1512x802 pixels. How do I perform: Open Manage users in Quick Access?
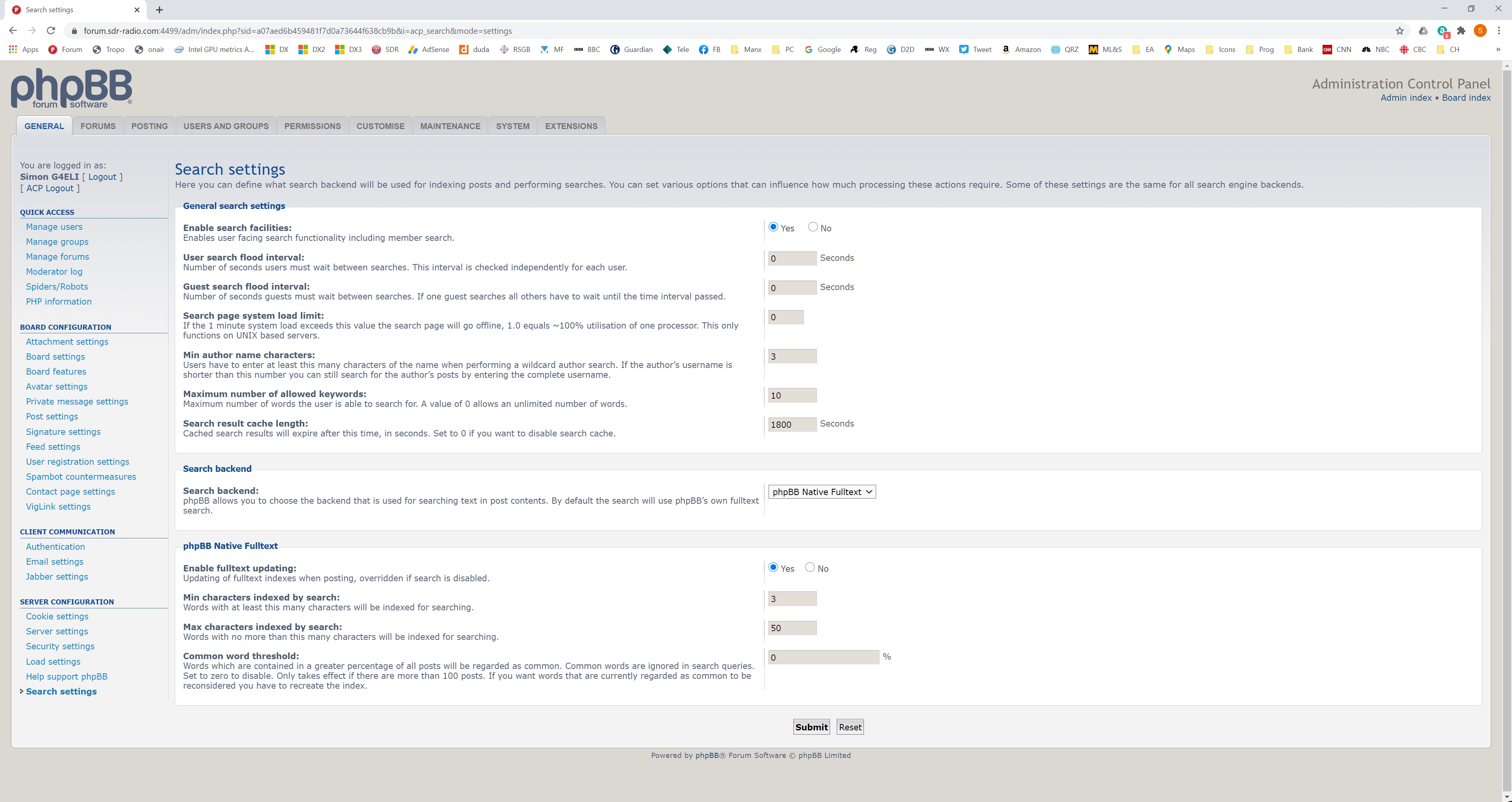[x=54, y=227]
